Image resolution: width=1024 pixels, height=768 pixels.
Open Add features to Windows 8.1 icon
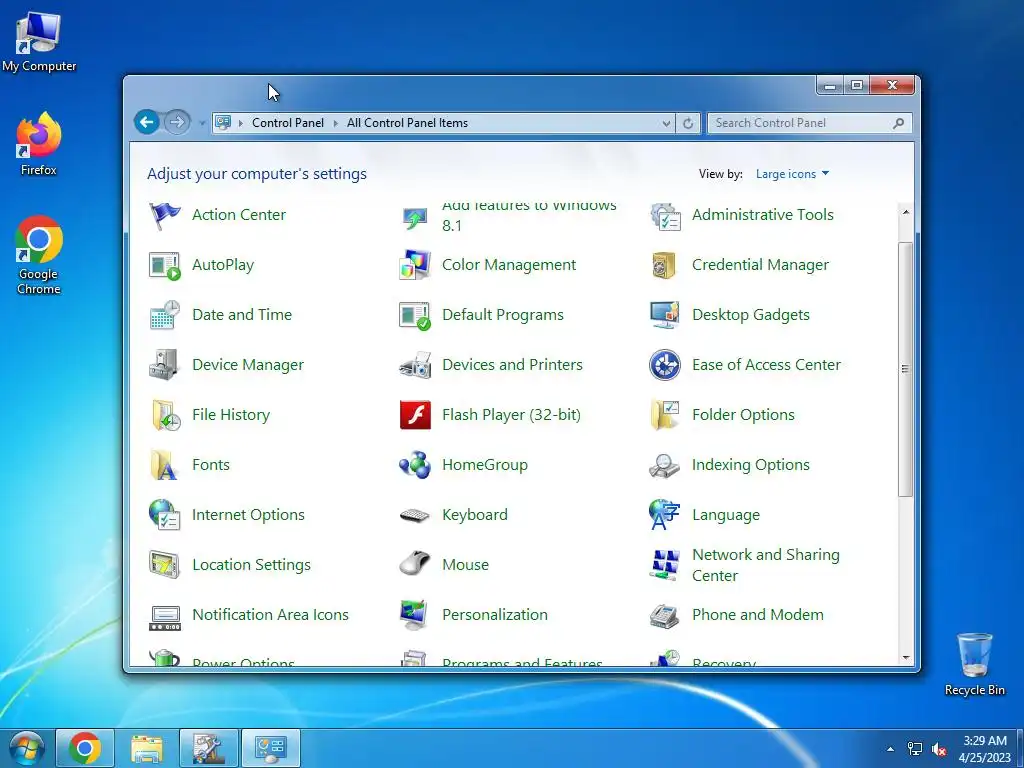coord(415,218)
